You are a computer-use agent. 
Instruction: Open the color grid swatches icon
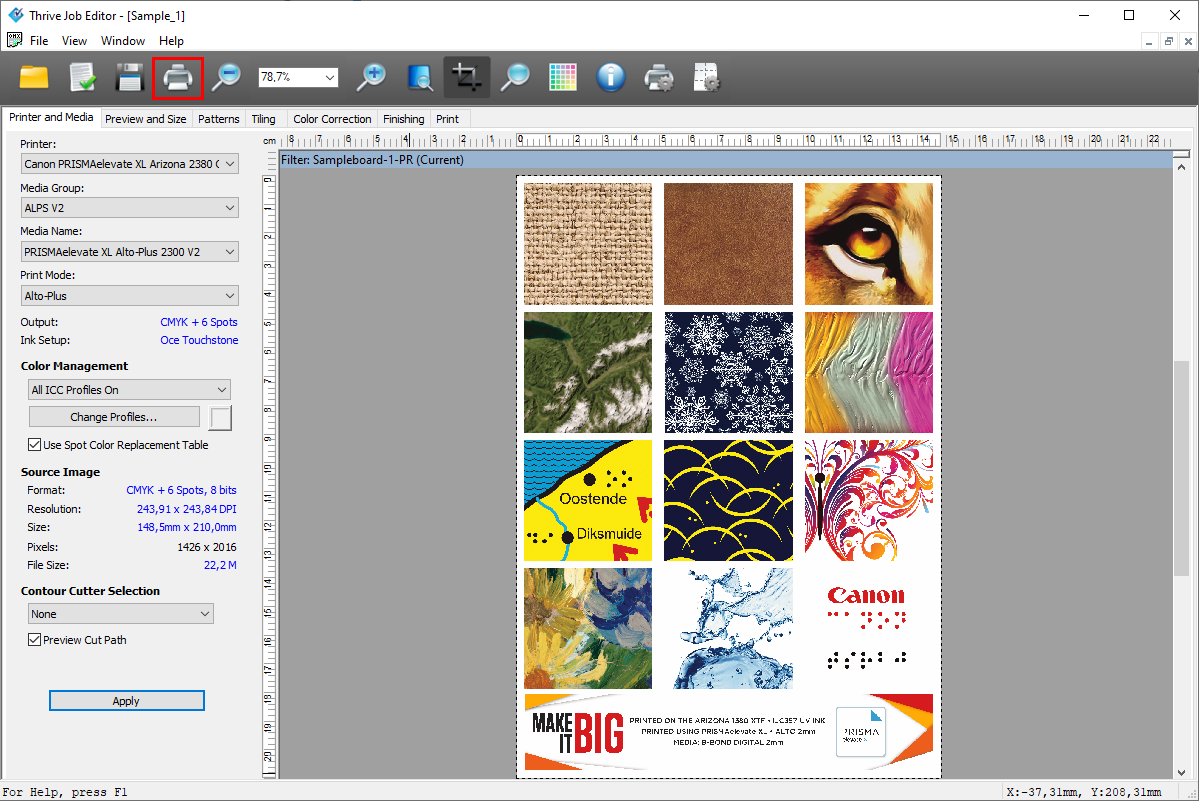pyautogui.click(x=563, y=78)
